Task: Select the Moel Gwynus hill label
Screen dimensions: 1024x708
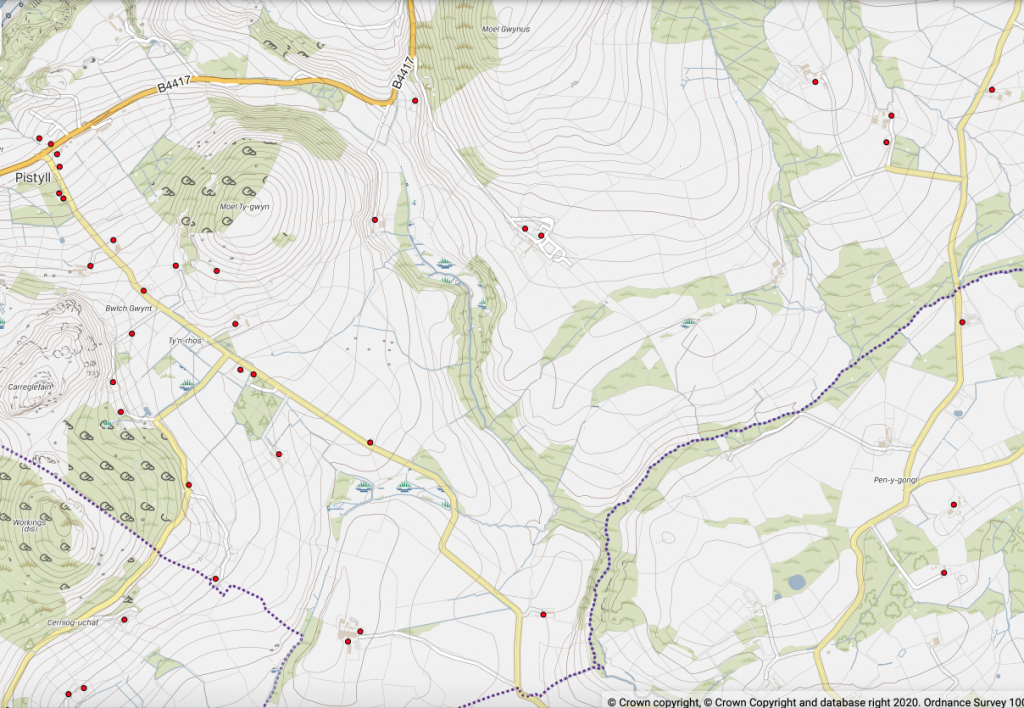Action: pos(505,30)
